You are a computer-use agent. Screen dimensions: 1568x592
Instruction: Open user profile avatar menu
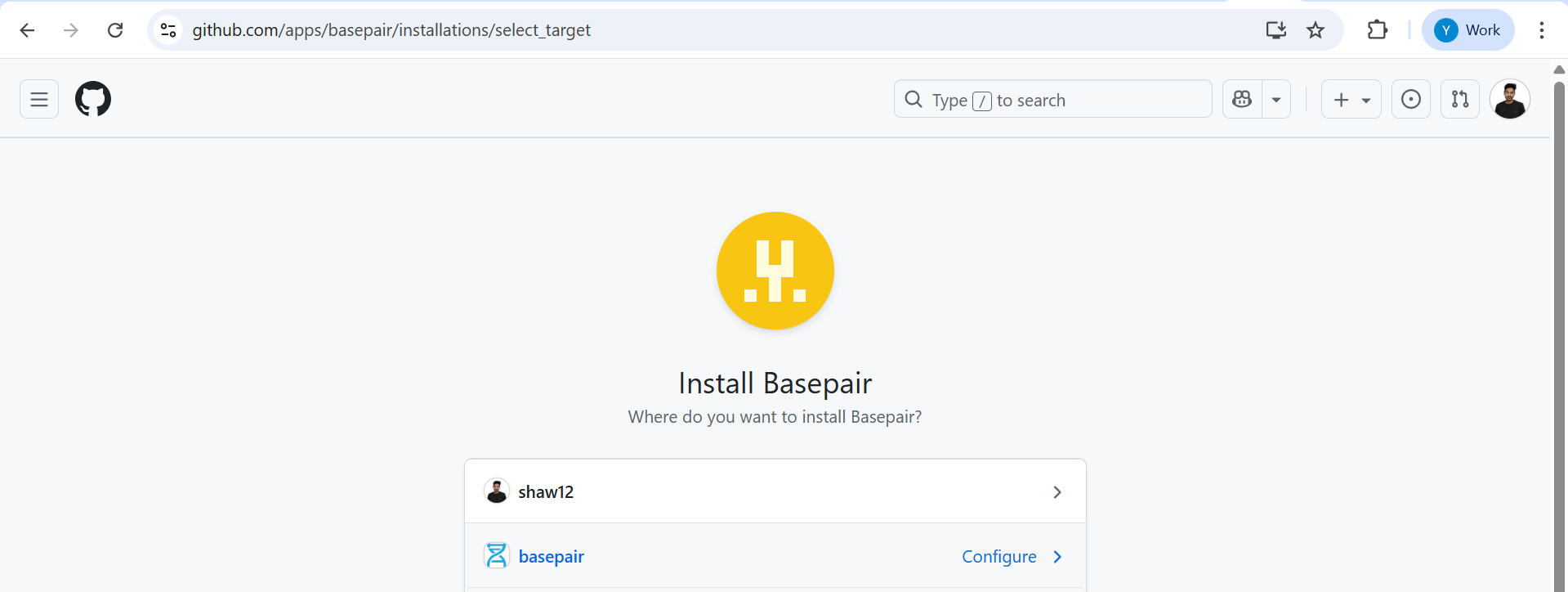click(1509, 100)
